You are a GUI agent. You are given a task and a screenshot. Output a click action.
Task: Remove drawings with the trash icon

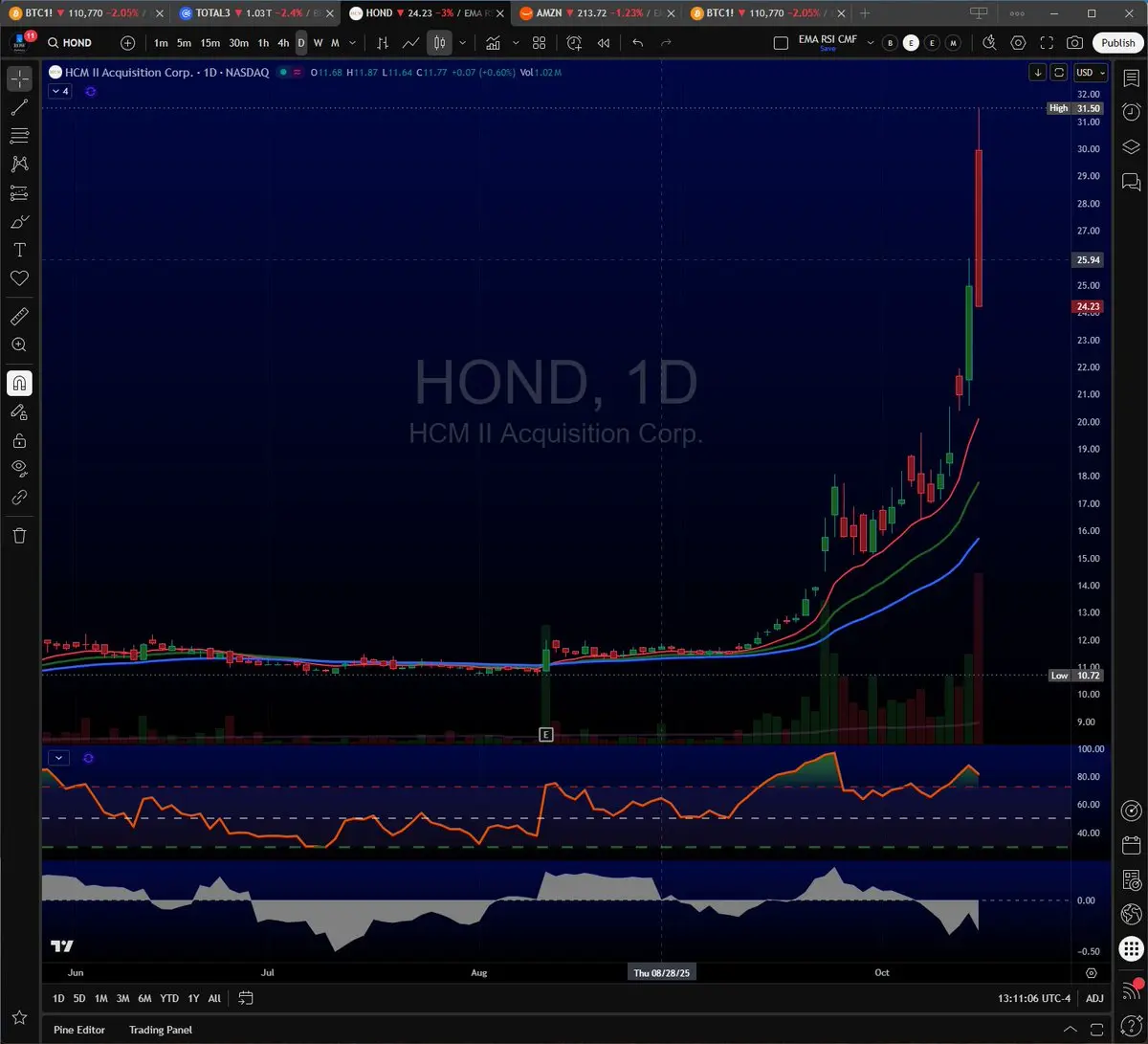point(19,536)
